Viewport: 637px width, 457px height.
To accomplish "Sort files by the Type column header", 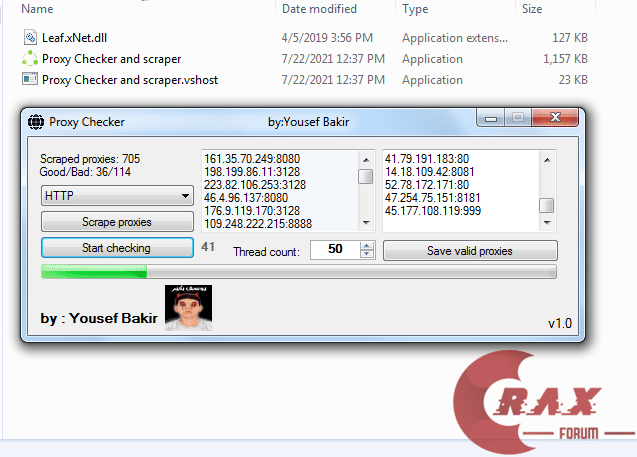I will (415, 9).
